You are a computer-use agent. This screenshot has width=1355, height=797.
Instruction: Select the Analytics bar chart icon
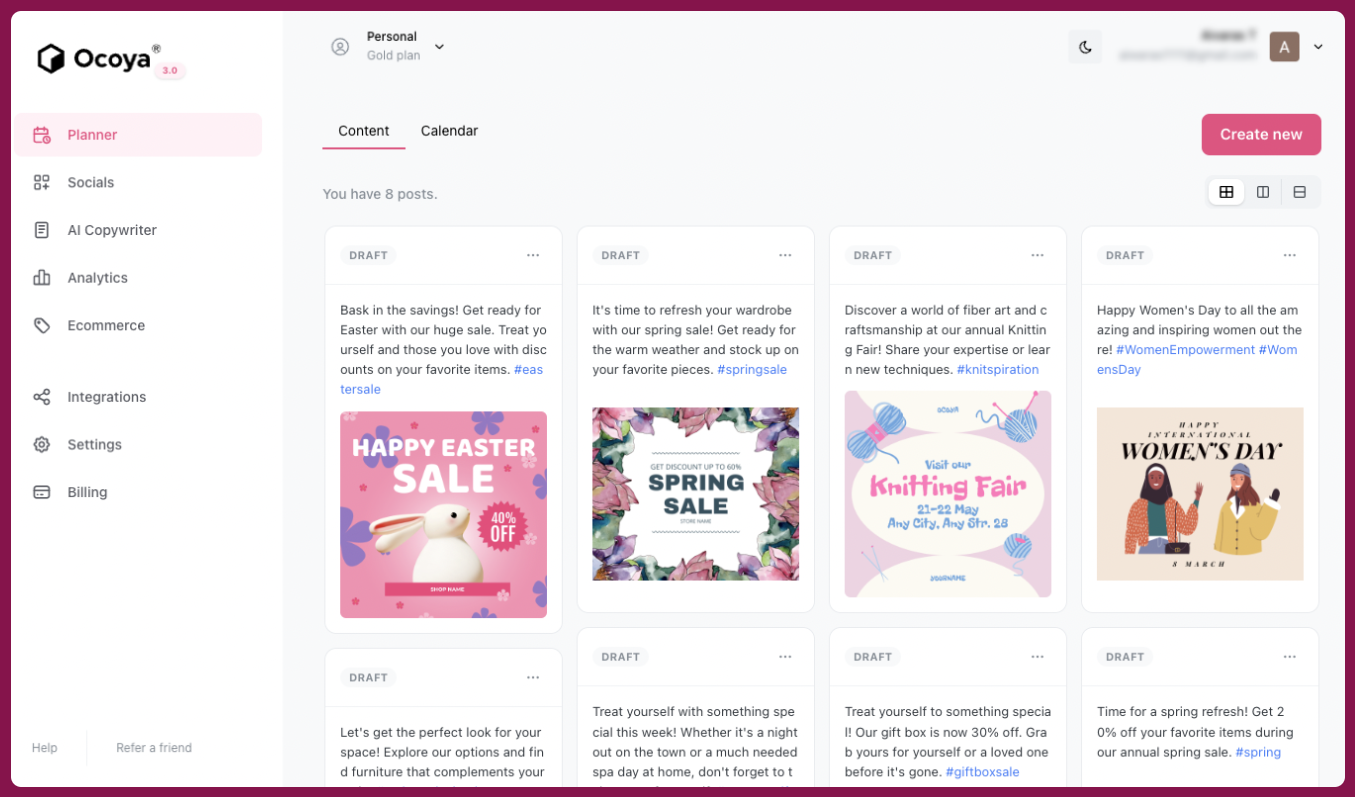pyautogui.click(x=41, y=278)
